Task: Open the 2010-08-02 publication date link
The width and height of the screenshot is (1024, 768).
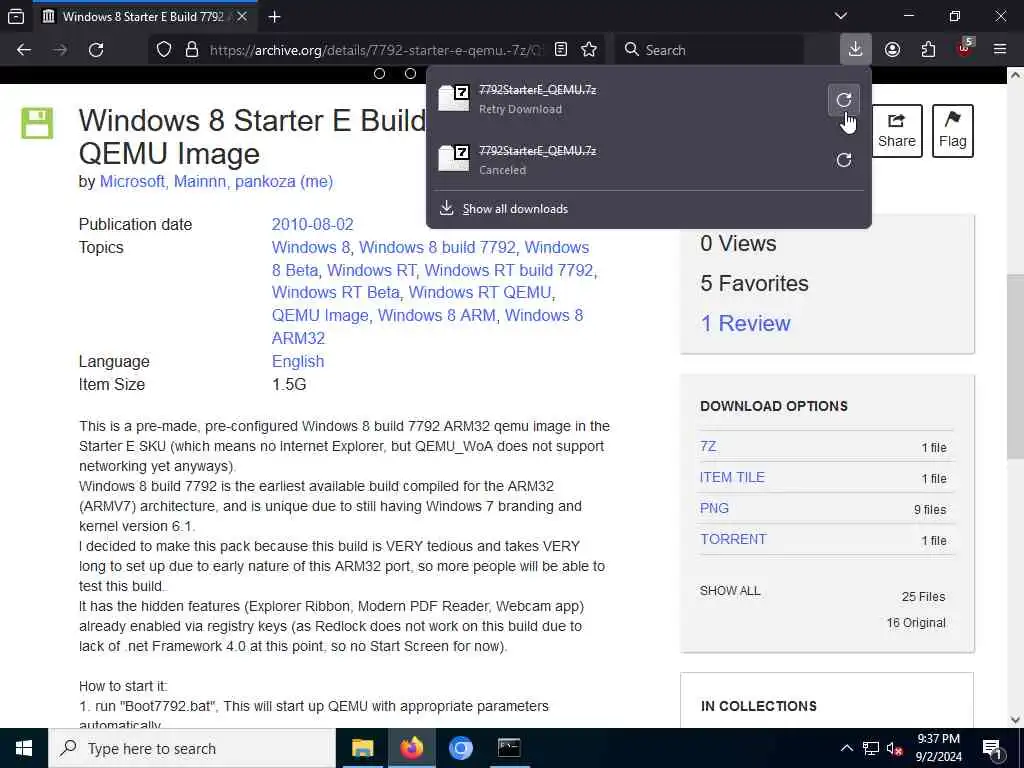Action: pyautogui.click(x=312, y=224)
